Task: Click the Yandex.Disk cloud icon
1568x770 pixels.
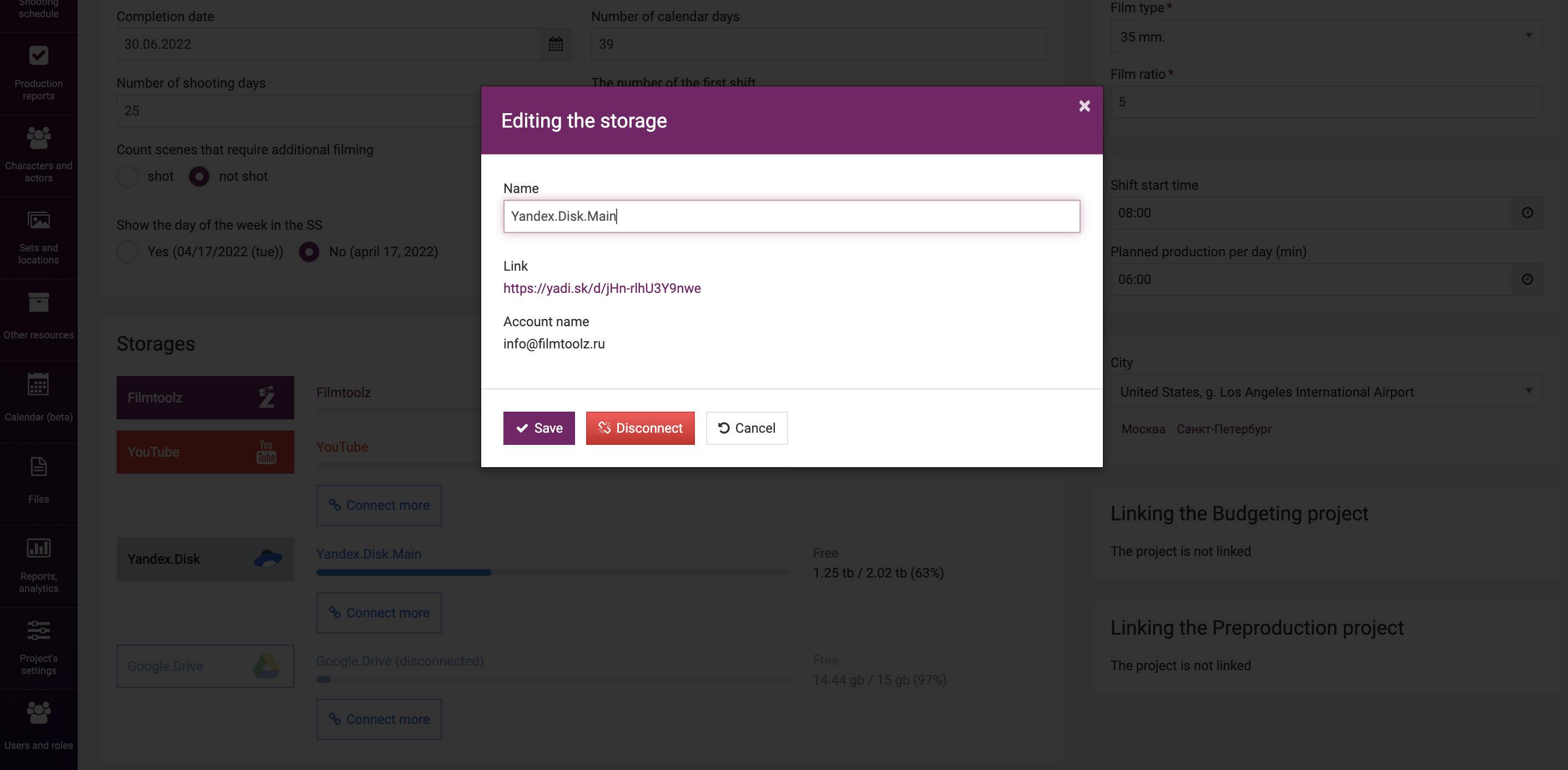Action: click(268, 558)
